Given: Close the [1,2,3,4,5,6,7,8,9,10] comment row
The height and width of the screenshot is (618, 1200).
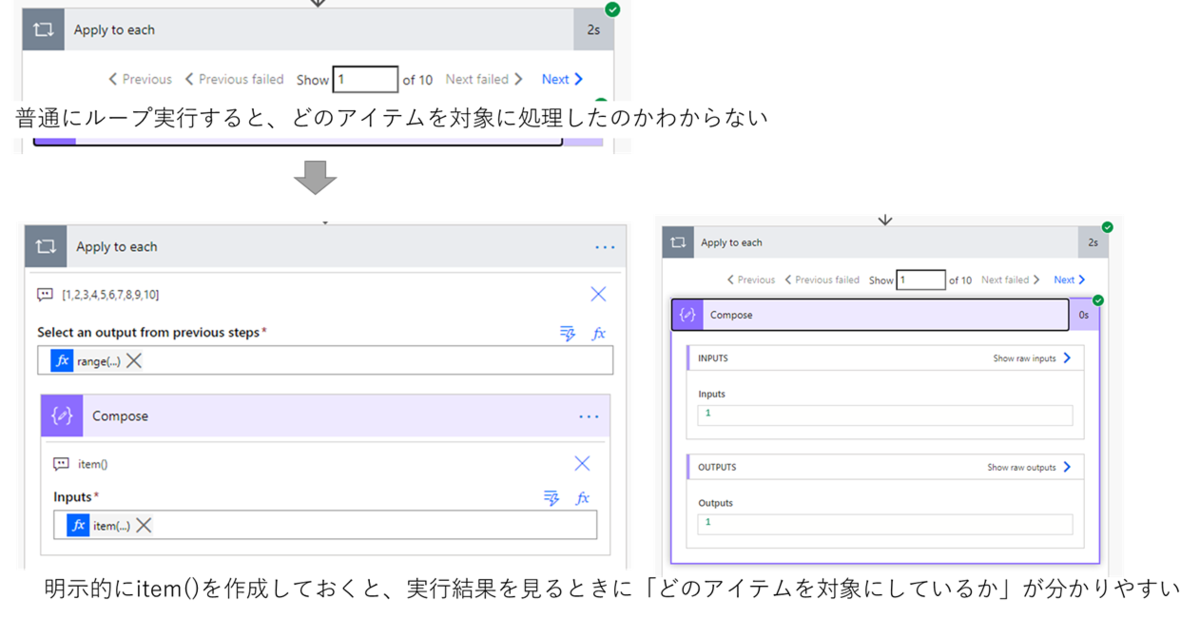Looking at the screenshot, I should tap(598, 294).
